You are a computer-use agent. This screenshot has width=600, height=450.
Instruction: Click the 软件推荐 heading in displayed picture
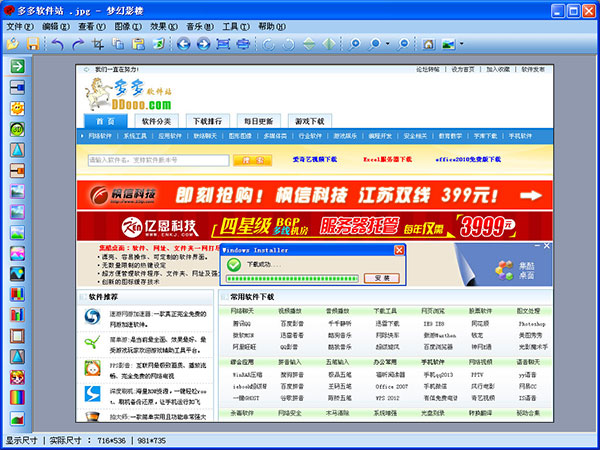[103, 297]
